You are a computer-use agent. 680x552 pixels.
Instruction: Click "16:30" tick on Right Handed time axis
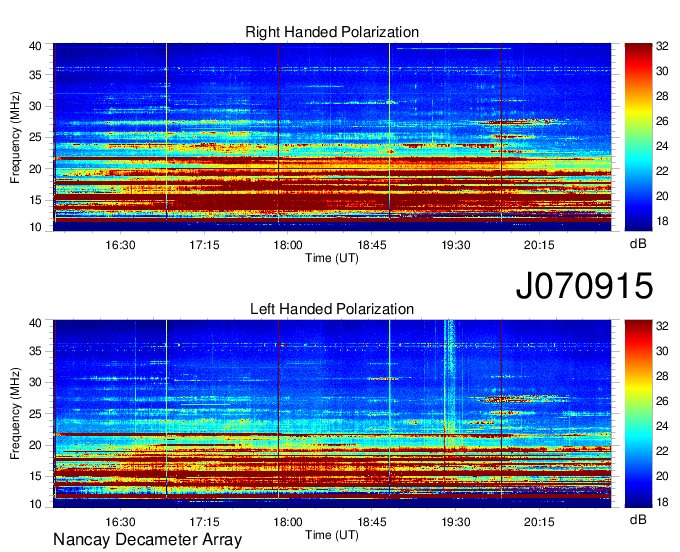[x=120, y=245]
